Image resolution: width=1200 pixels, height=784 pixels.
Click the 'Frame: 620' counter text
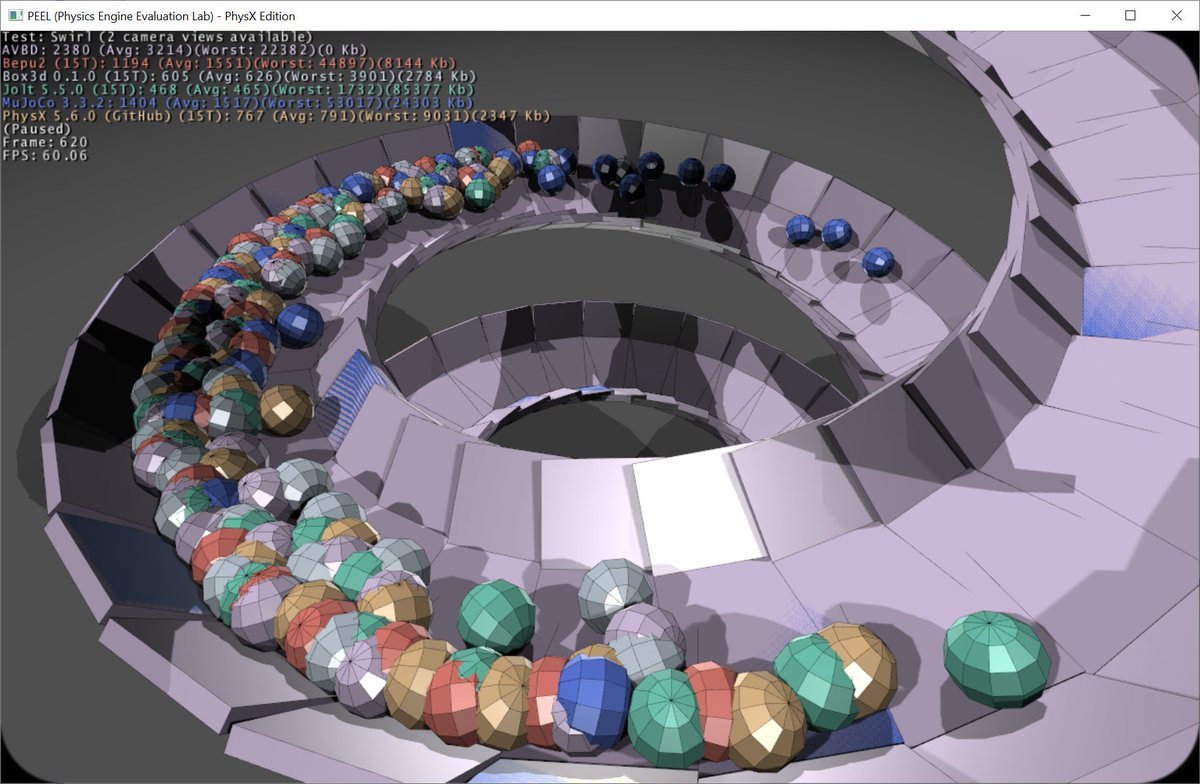tap(46, 142)
